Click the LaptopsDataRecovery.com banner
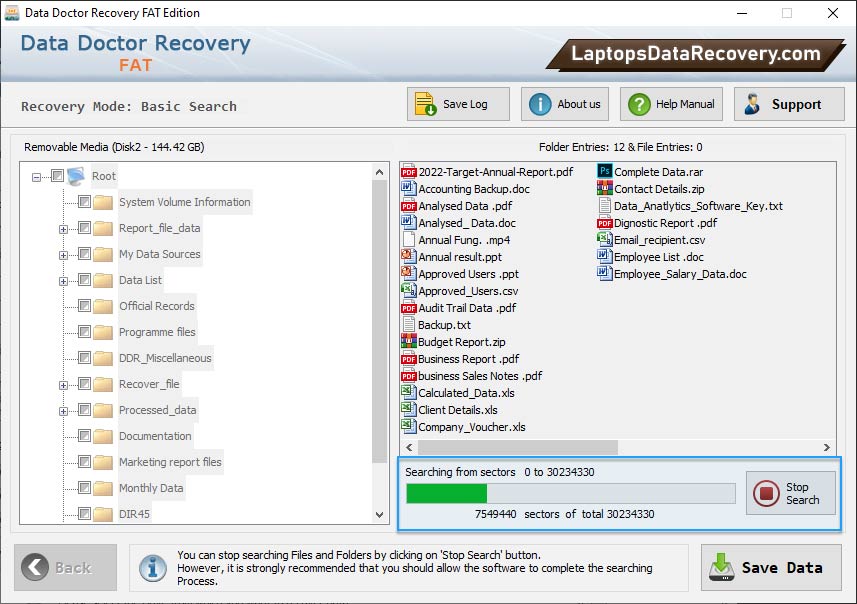The image size is (857, 604). [x=695, y=54]
